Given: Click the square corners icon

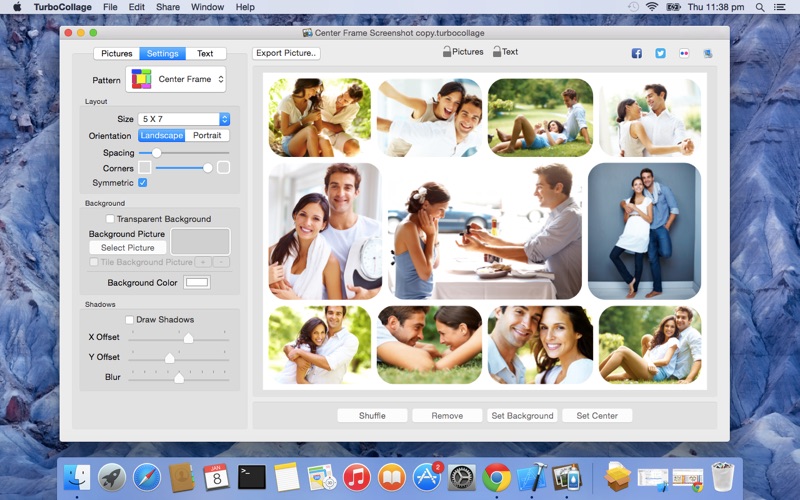Looking at the screenshot, I should point(145,168).
